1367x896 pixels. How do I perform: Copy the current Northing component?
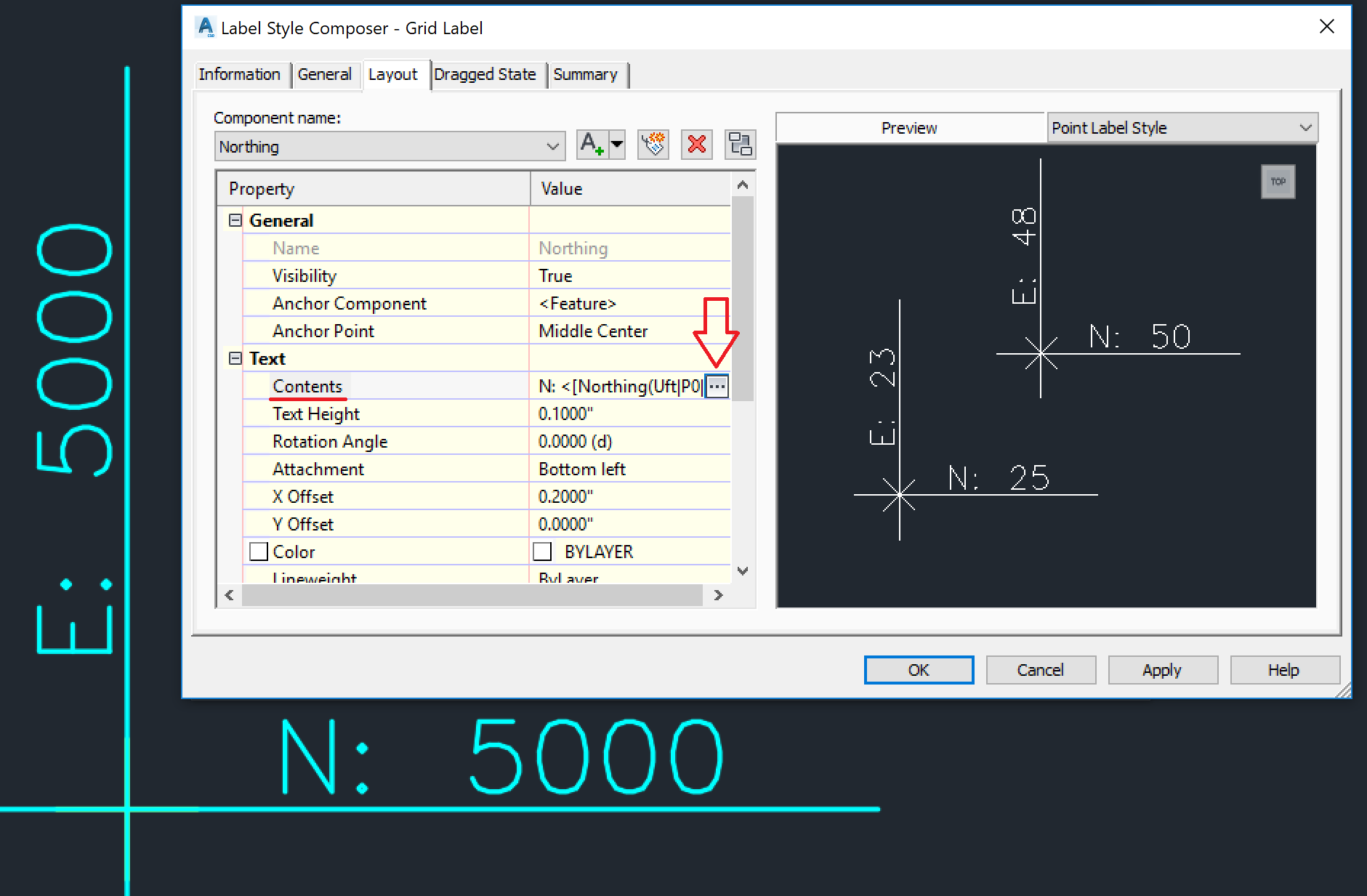[652, 144]
